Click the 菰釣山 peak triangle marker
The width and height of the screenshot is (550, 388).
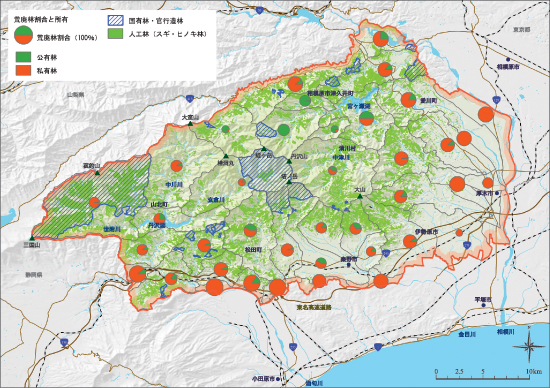coord(98,173)
